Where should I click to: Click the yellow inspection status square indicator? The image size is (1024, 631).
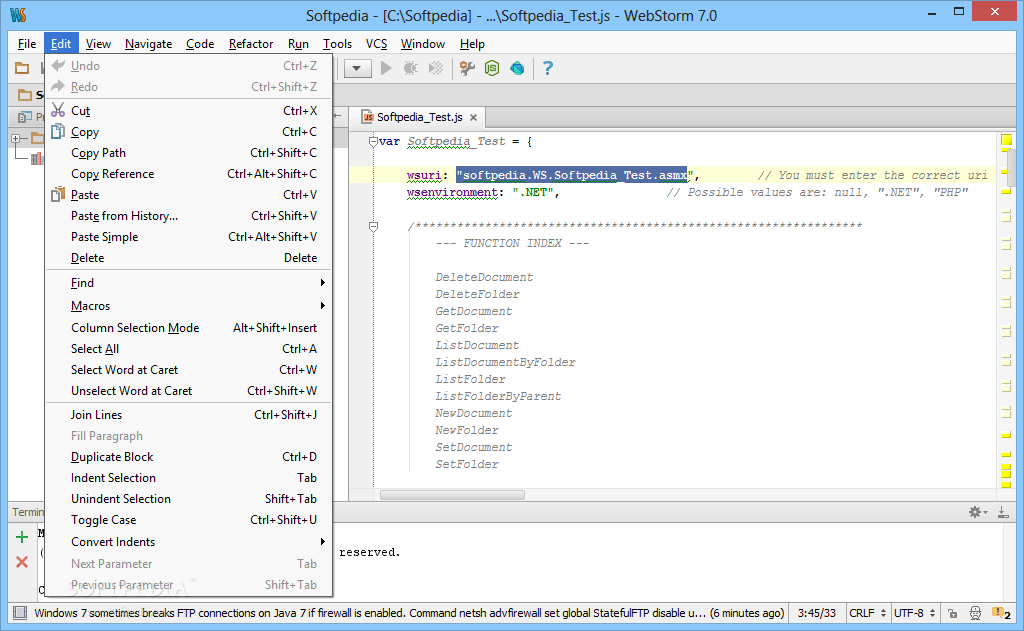pos(1006,140)
